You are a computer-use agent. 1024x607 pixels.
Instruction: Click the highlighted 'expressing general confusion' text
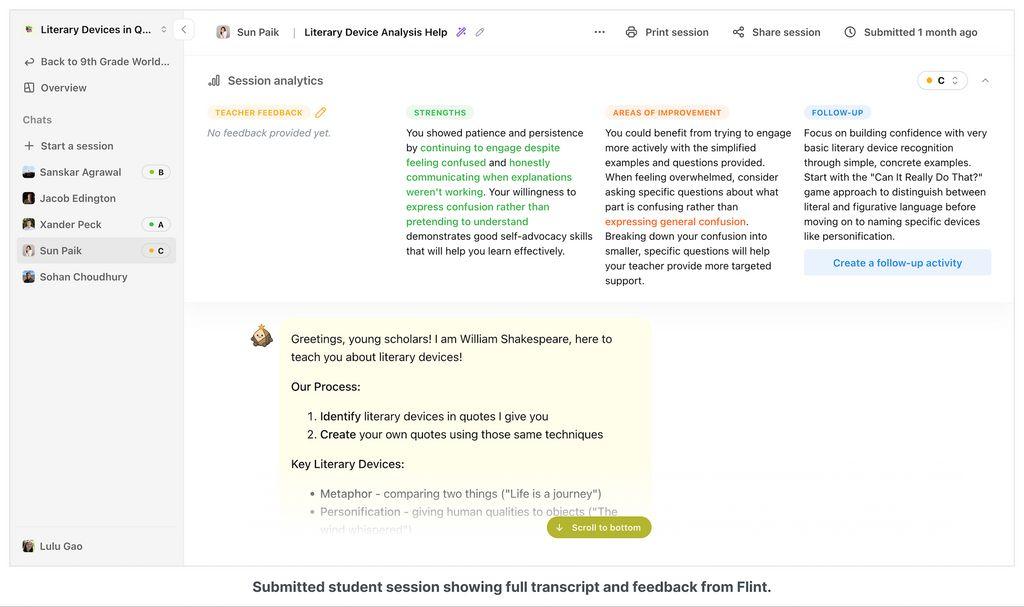click(675, 221)
